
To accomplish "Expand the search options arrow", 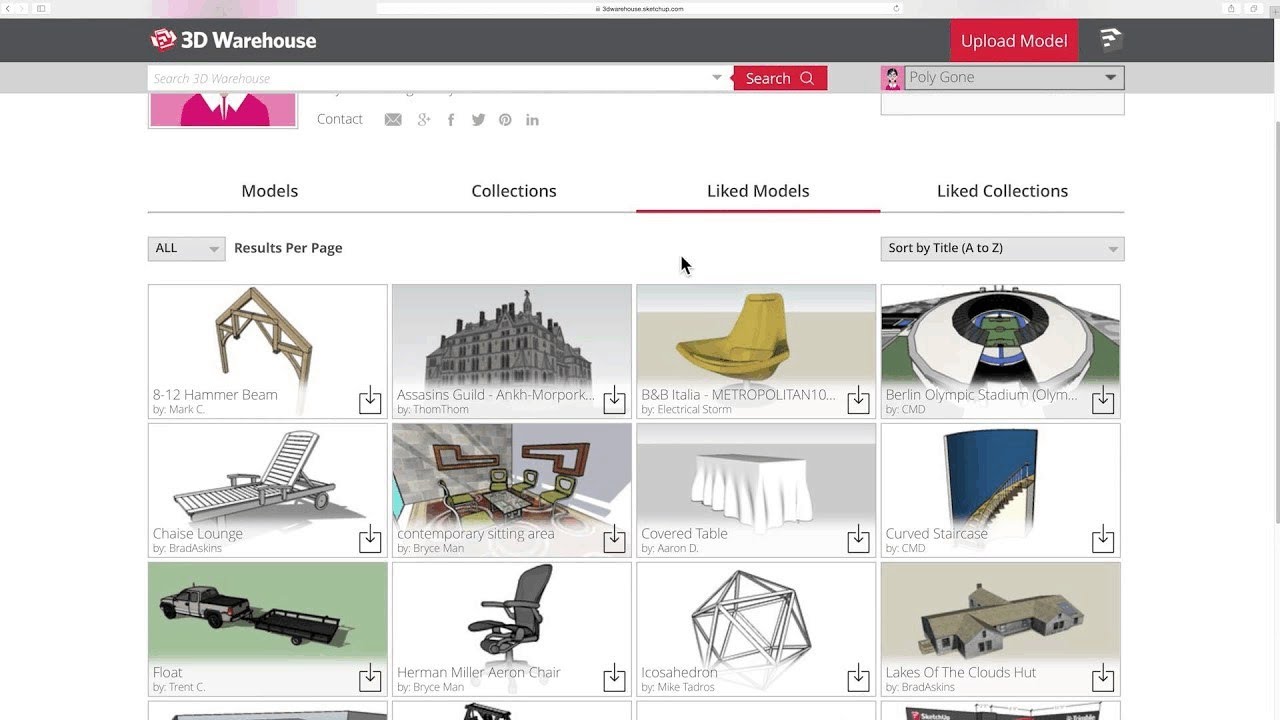I will [717, 78].
